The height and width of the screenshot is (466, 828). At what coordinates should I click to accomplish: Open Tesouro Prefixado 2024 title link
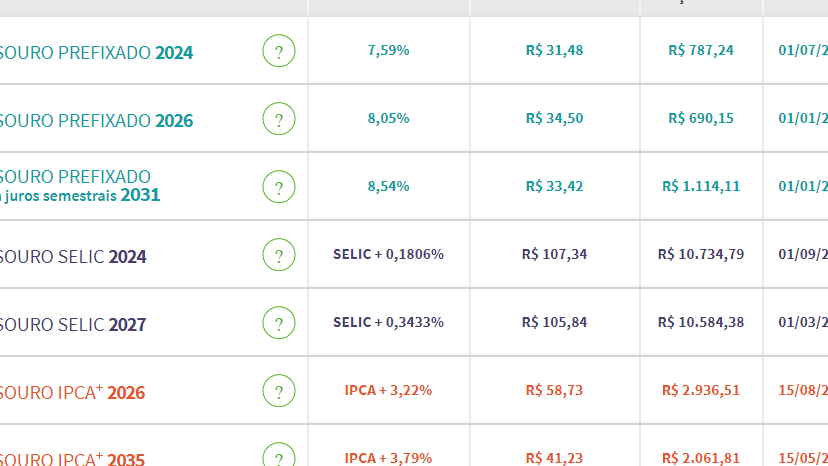click(96, 53)
